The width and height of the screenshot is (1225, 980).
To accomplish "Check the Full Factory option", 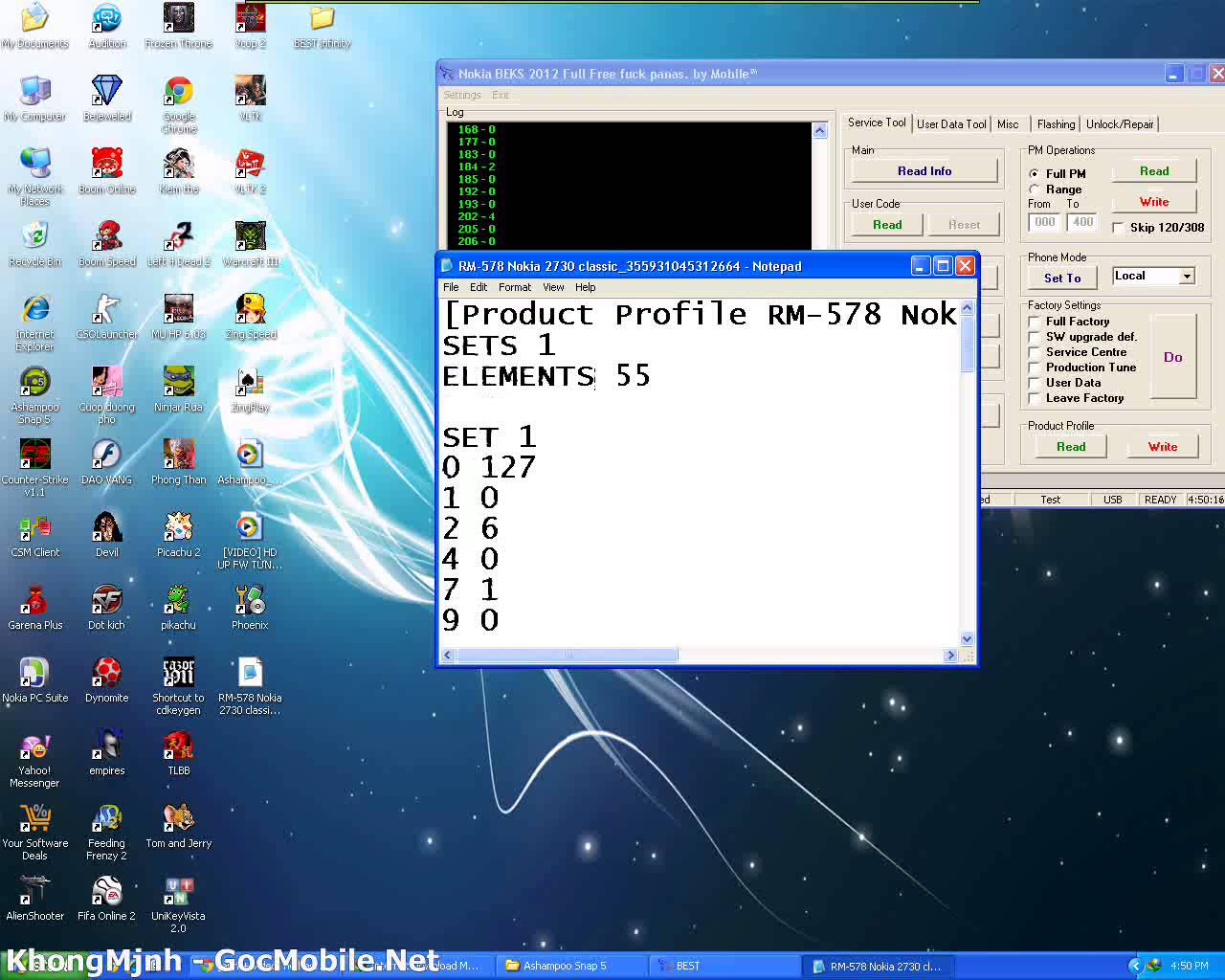I will 1034,322.
